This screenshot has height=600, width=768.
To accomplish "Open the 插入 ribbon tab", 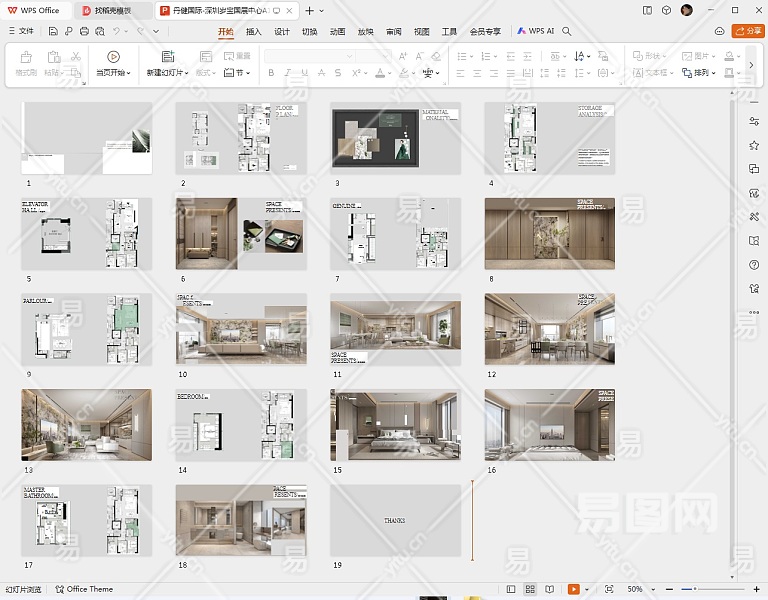I will (254, 31).
